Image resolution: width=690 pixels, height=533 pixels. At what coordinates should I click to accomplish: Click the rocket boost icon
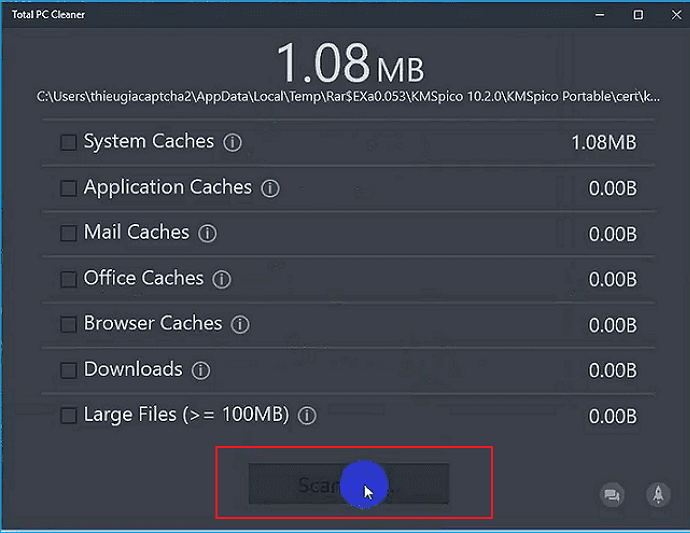(658, 494)
